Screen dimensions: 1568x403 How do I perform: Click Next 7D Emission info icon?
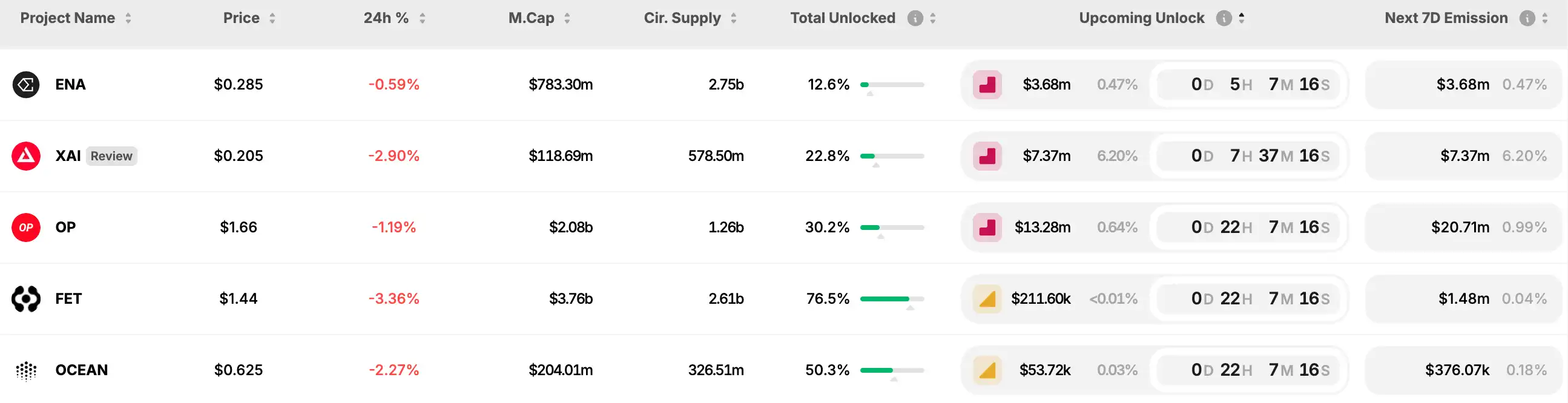click(x=1527, y=18)
